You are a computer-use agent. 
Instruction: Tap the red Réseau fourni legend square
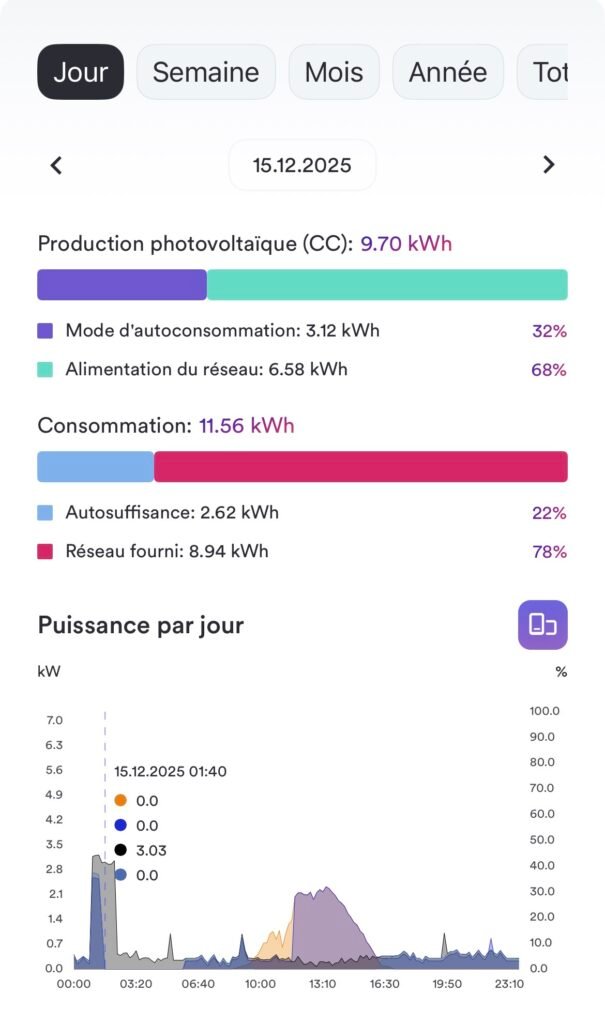pyautogui.click(x=45, y=551)
